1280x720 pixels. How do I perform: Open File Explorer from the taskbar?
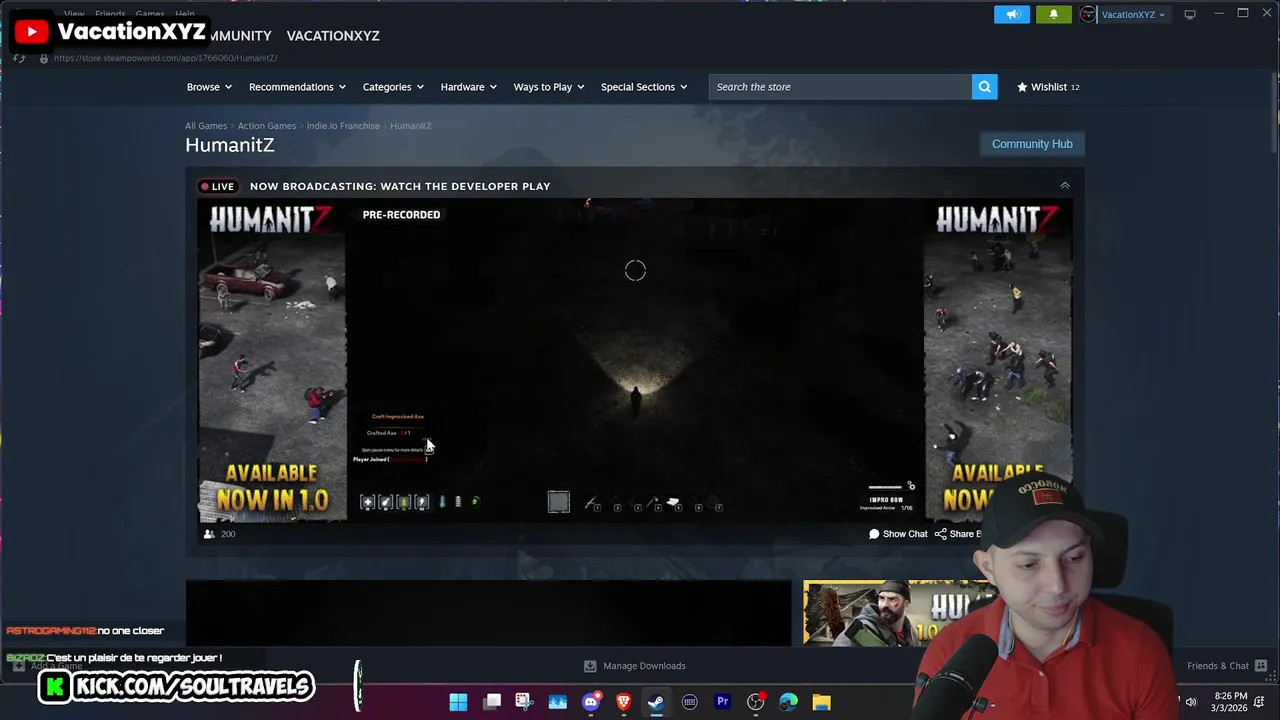(x=821, y=702)
